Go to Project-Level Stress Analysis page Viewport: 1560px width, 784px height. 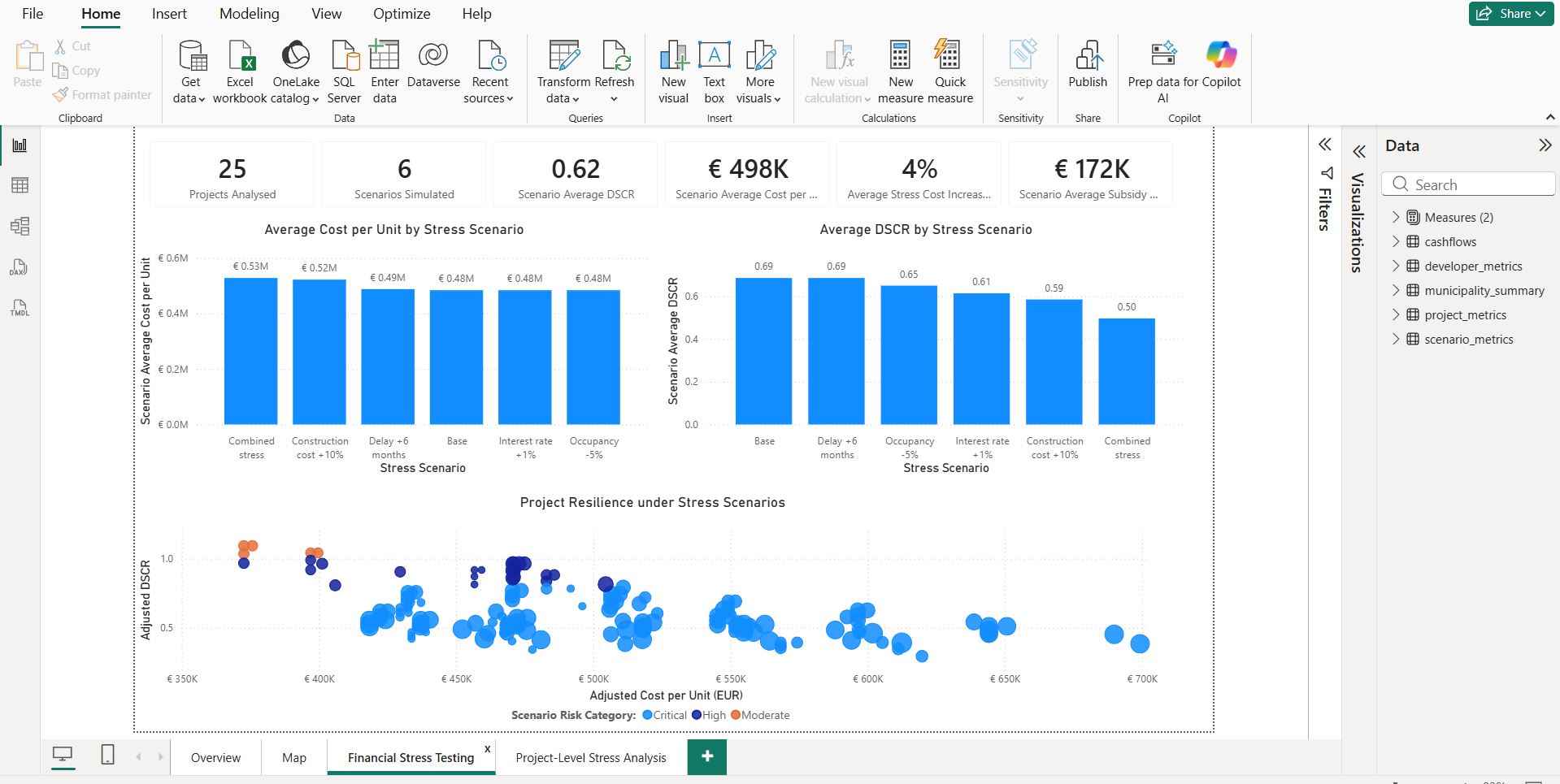click(590, 757)
